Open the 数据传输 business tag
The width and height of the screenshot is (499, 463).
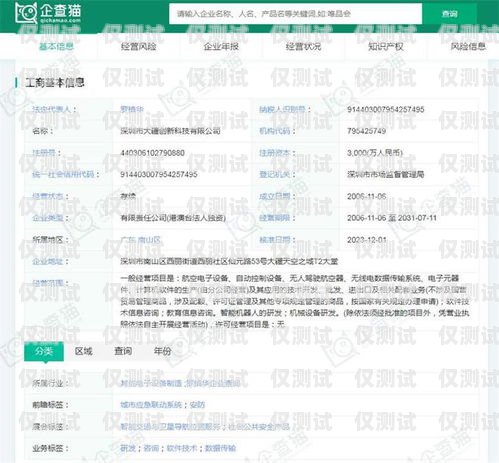click(221, 448)
